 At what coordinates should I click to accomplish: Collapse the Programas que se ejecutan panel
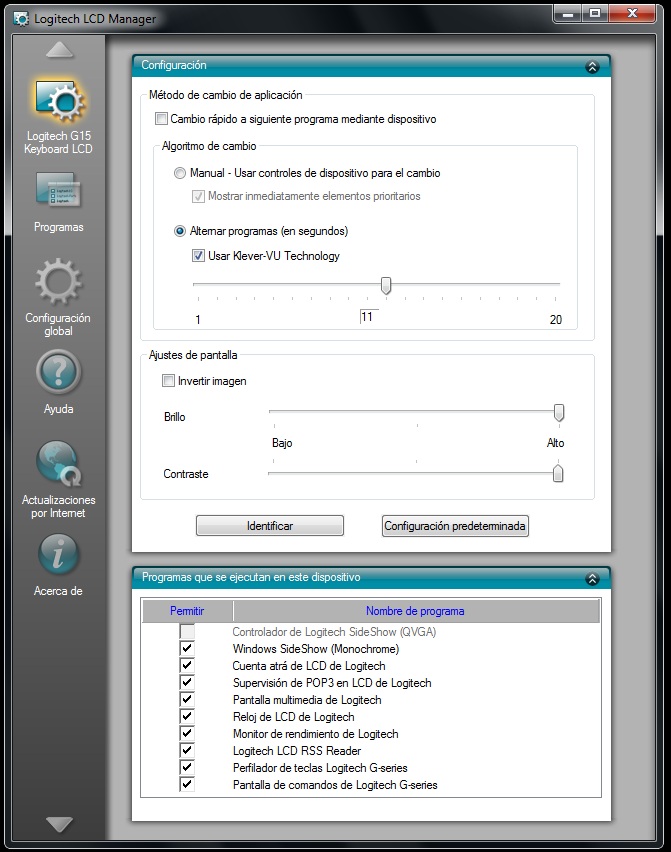pos(592,578)
